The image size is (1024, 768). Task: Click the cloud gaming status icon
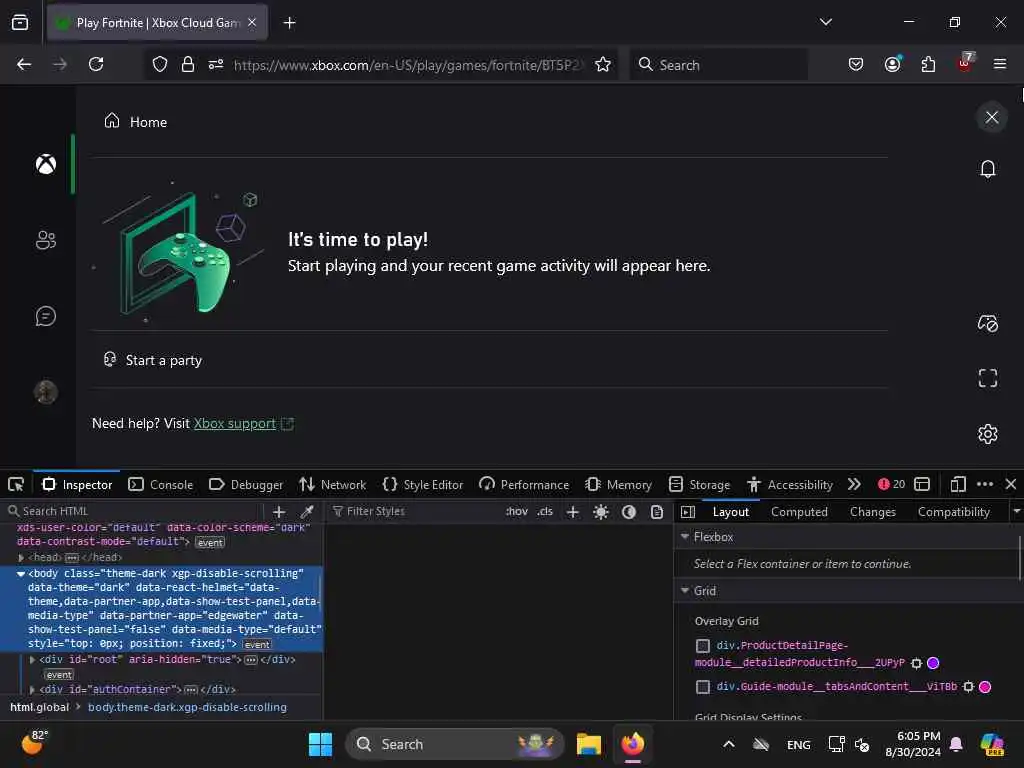(x=987, y=323)
